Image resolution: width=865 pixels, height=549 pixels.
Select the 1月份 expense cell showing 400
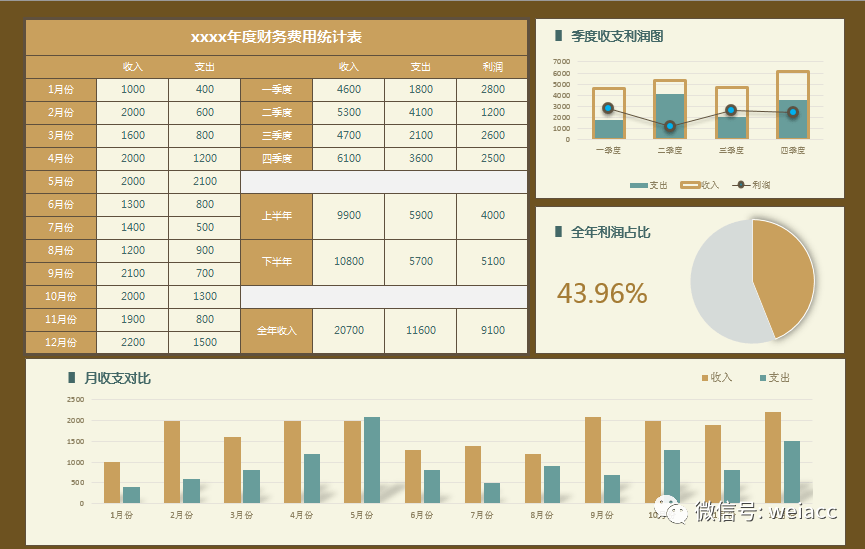(x=205, y=89)
